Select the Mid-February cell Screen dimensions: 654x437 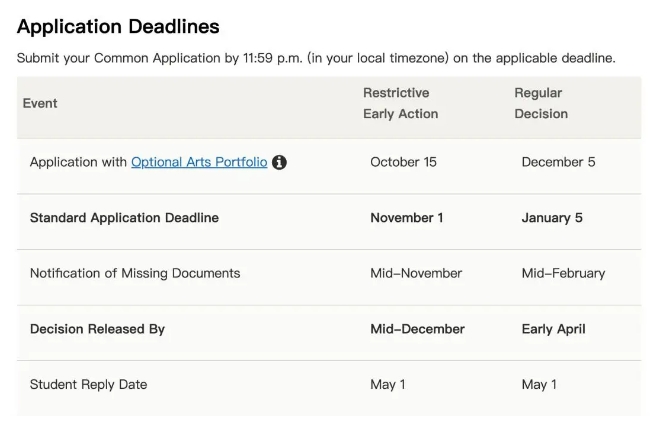point(563,273)
